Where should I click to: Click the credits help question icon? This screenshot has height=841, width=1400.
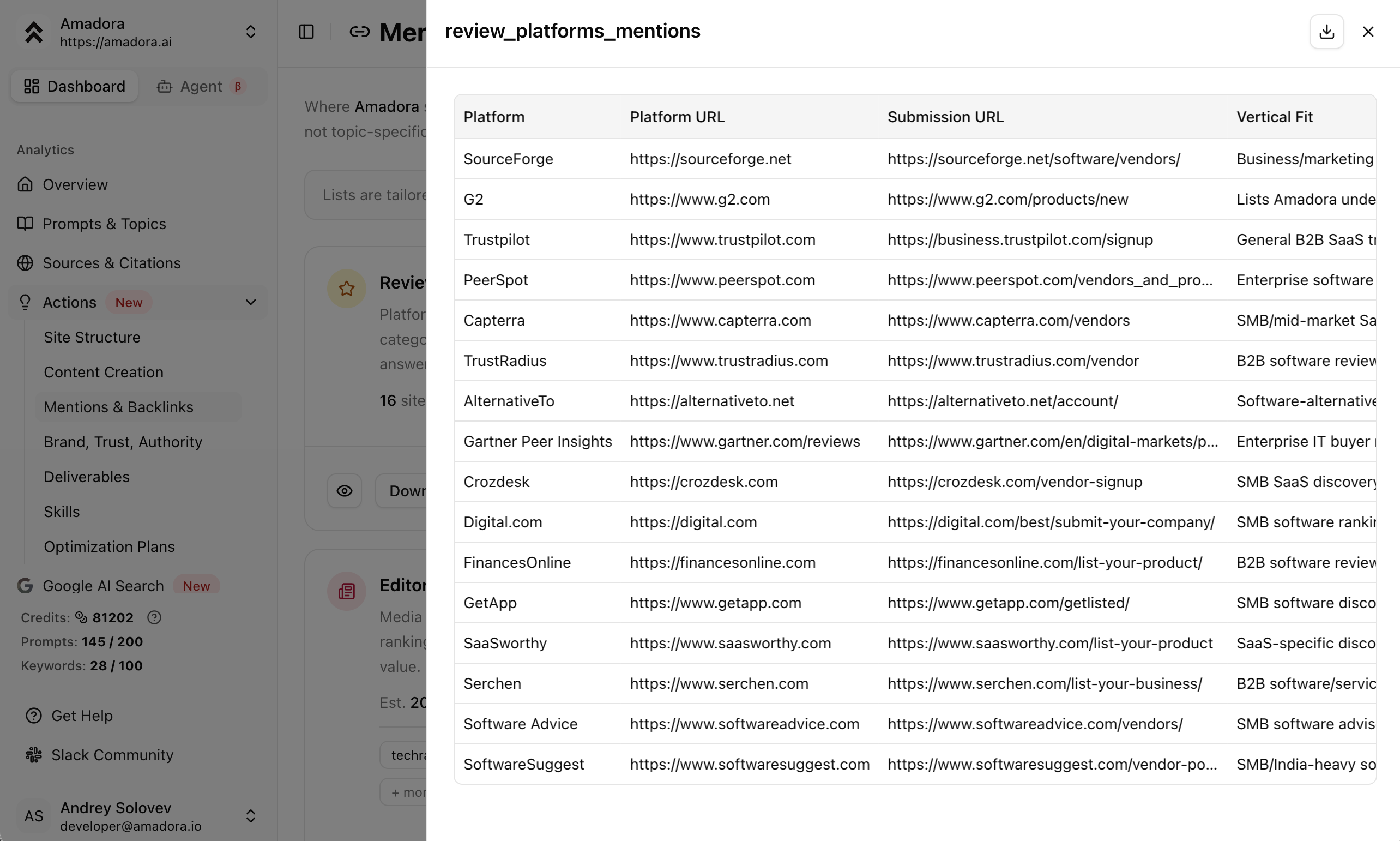click(x=154, y=617)
